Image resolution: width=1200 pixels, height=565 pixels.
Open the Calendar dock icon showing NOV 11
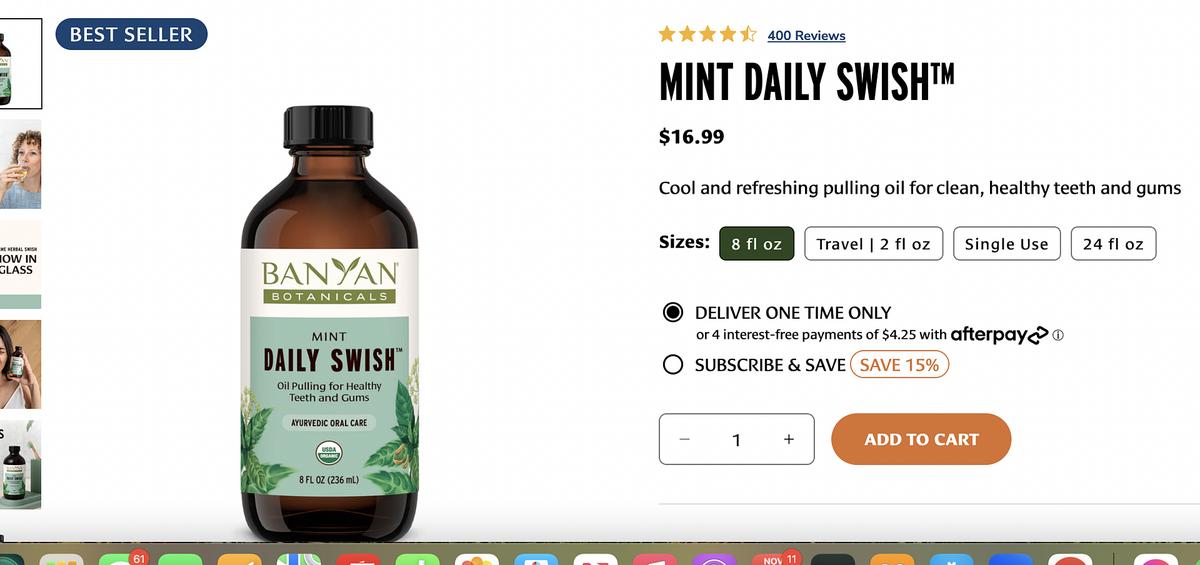coord(777,558)
